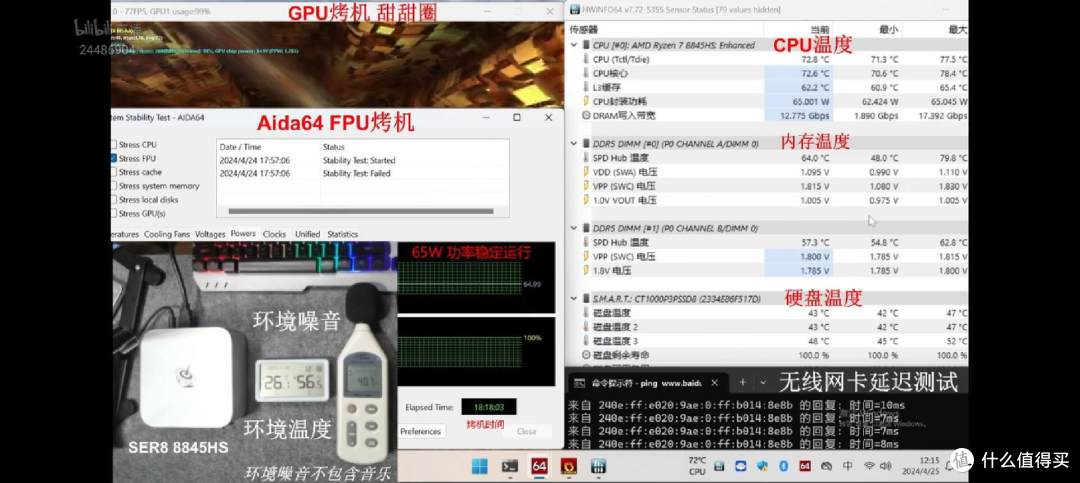Switch to the Clocks tab

coord(274,234)
